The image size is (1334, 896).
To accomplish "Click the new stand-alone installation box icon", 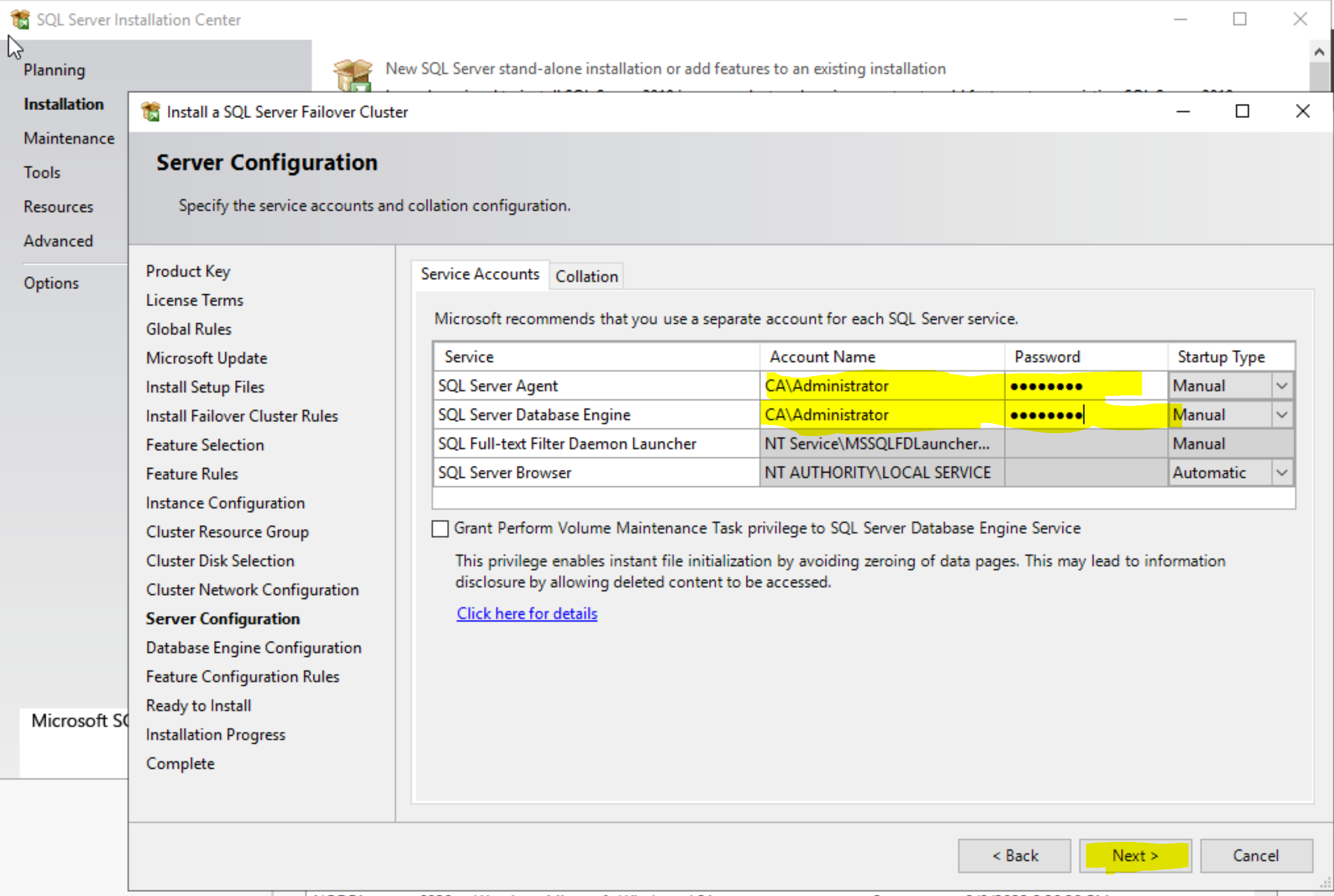I will coord(352,75).
